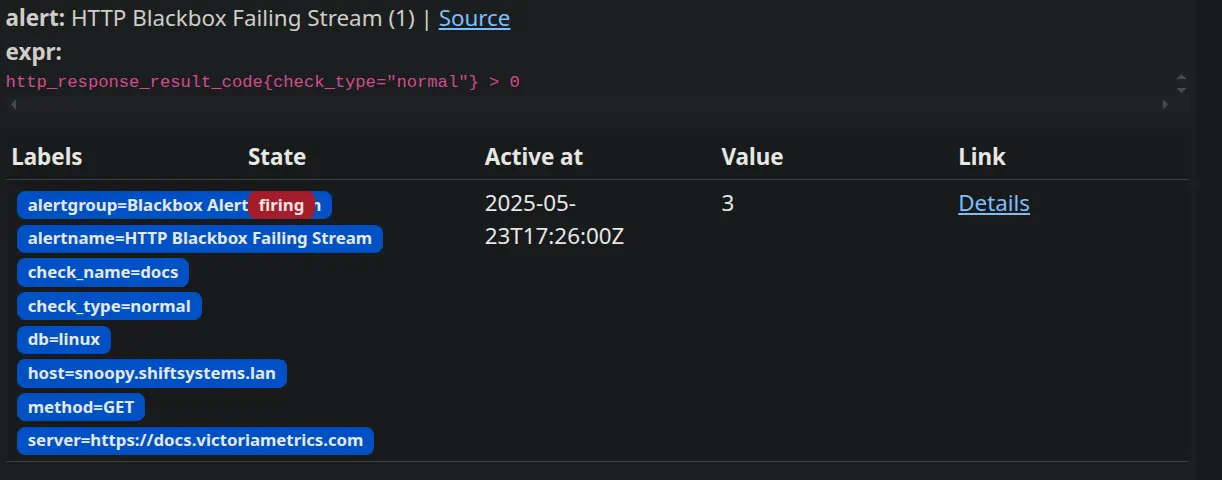
Task: Click the scroll right arrow of expr box
Action: 1165,104
